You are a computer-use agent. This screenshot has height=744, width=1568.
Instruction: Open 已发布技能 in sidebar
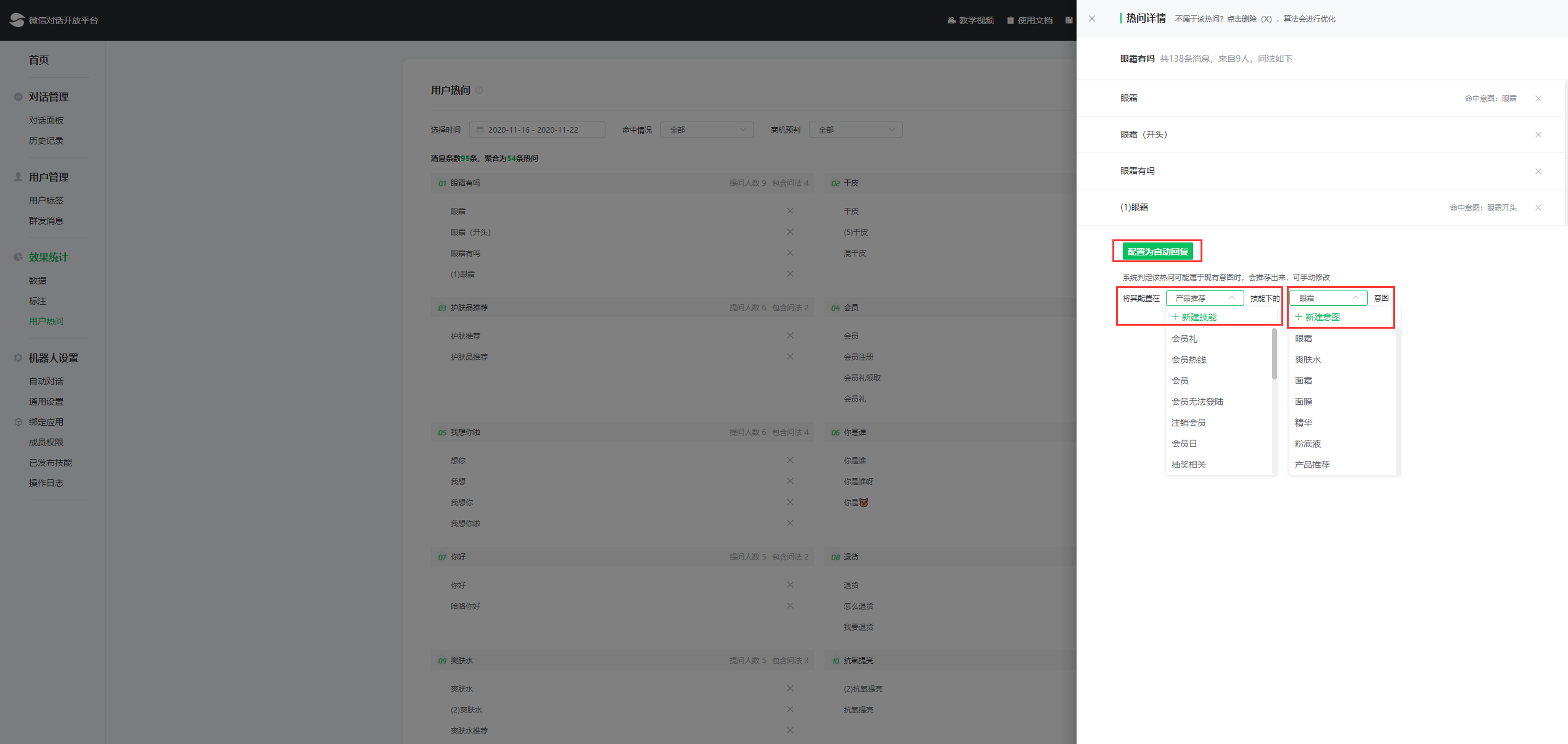(51, 463)
